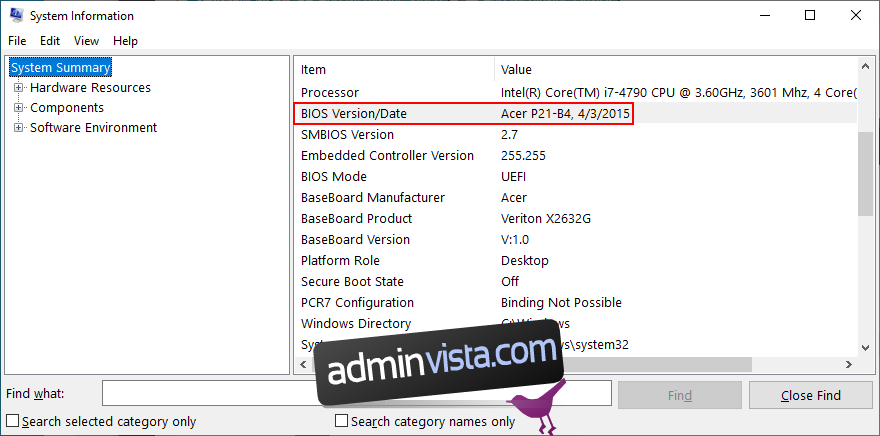Click the Off value of Secure Boot State
The height and width of the screenshot is (436, 880).
coord(510,282)
